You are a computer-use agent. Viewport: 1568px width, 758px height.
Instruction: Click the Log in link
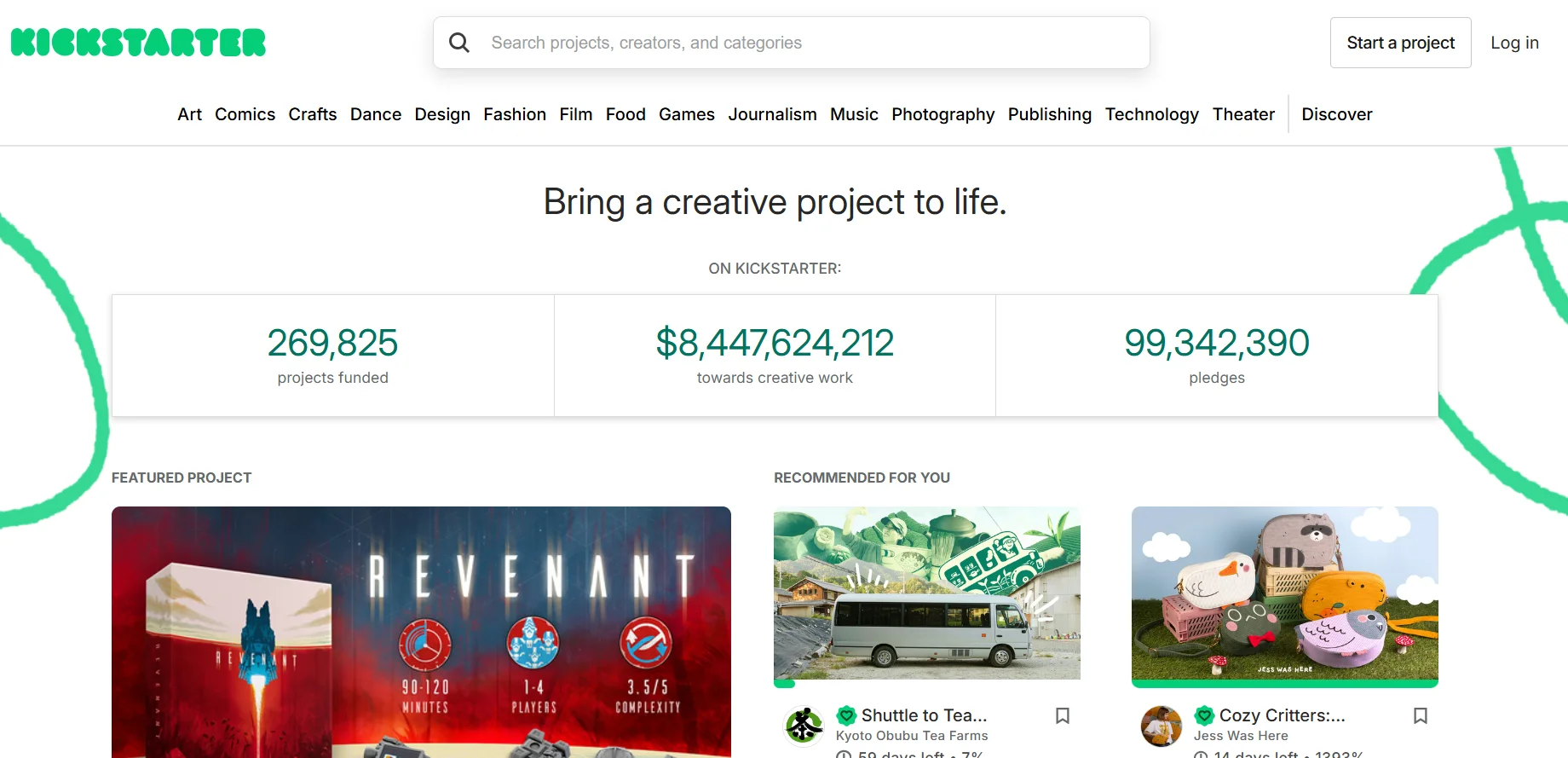pyautogui.click(x=1514, y=43)
